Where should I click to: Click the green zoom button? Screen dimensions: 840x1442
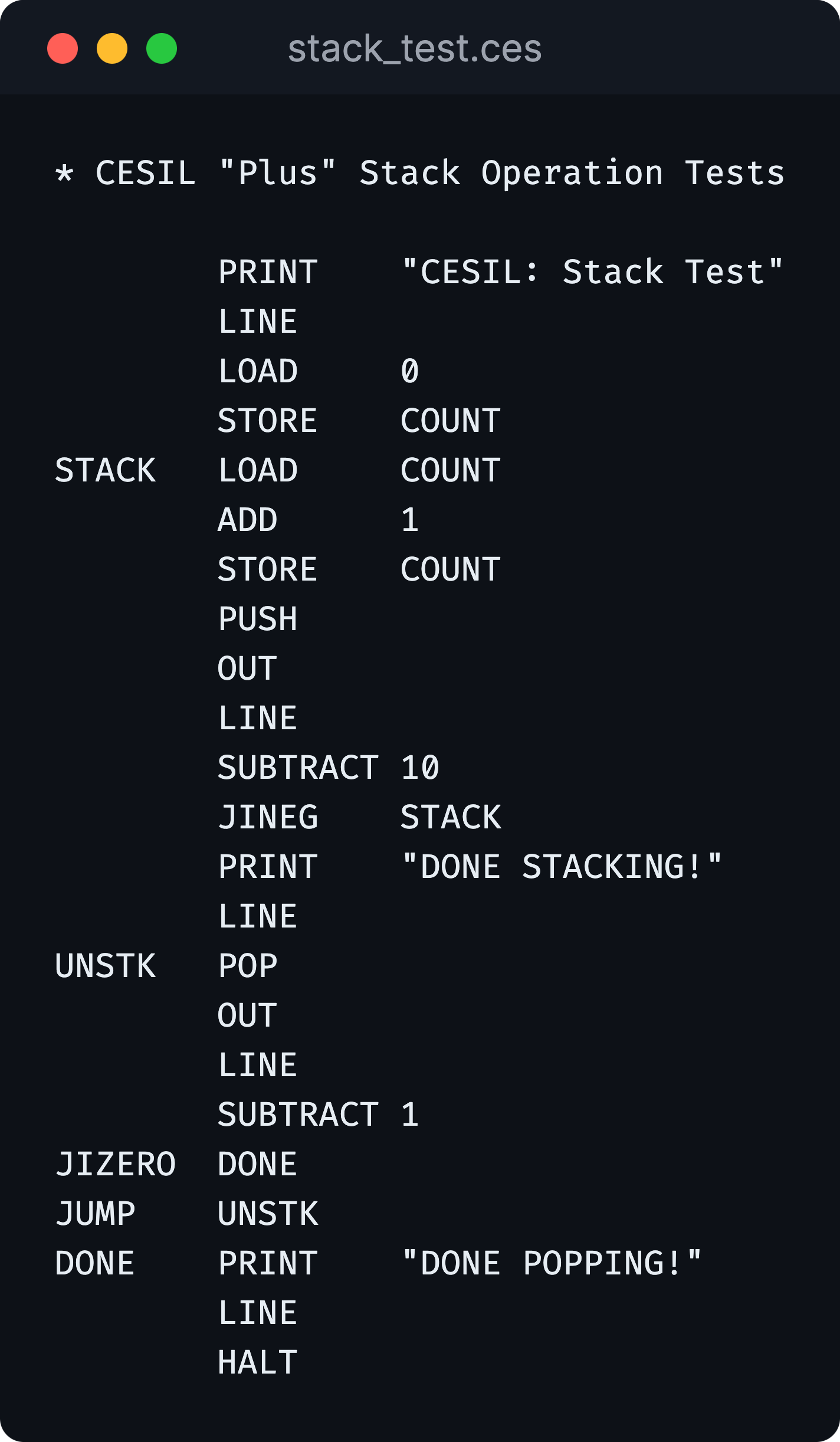coord(160,50)
